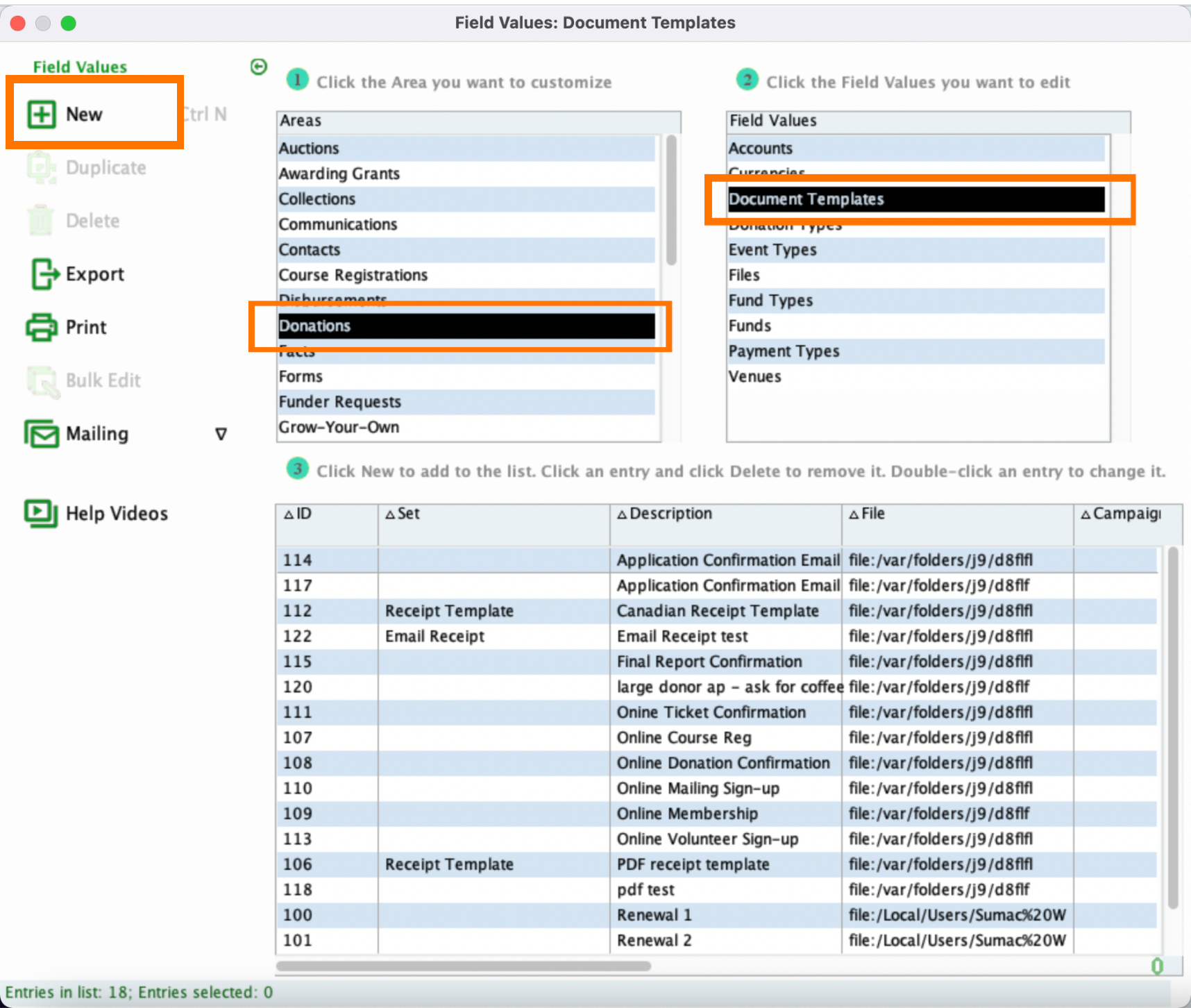Select Canadian Receipt Template entry
Image resolution: width=1191 pixels, height=1008 pixels.
click(x=716, y=611)
